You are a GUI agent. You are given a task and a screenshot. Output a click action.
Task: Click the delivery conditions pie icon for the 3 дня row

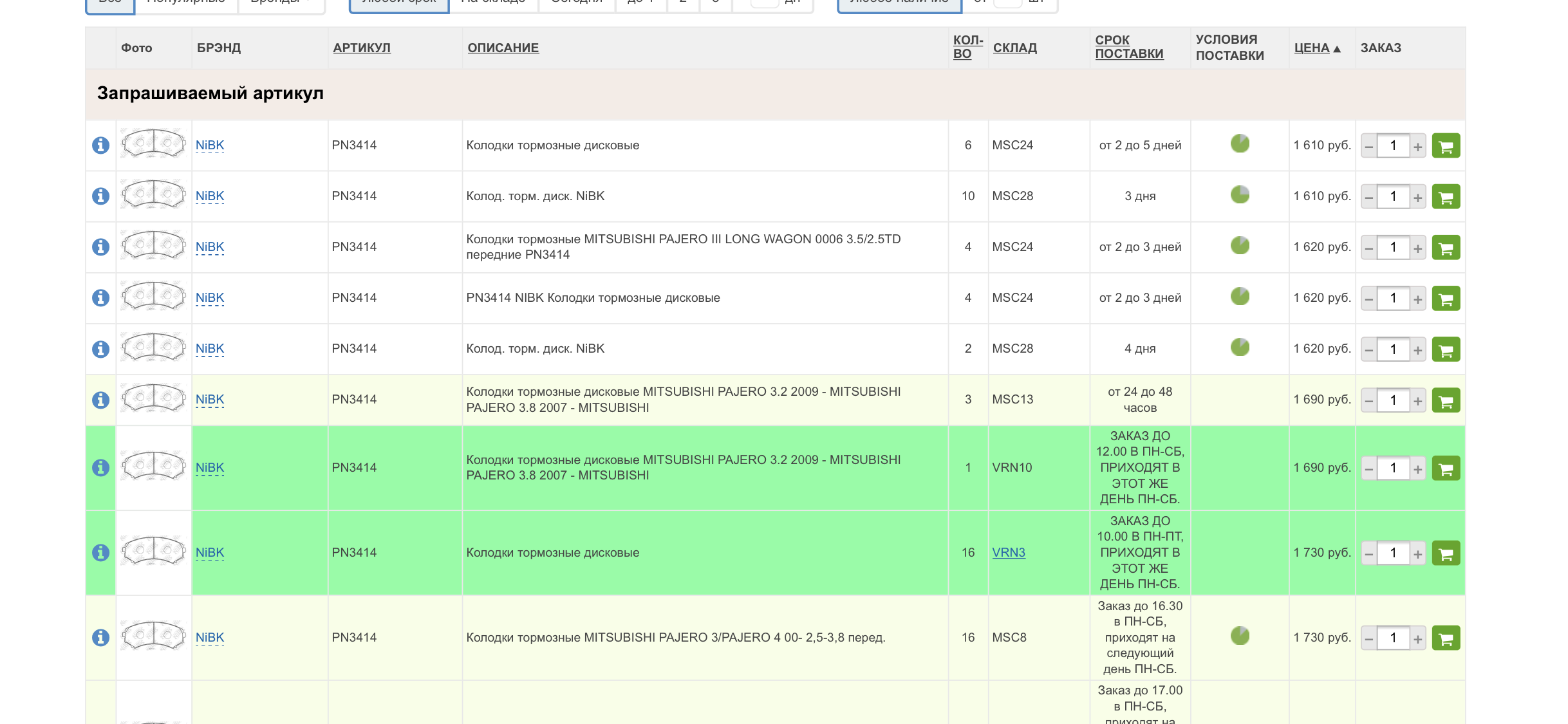1239,194
